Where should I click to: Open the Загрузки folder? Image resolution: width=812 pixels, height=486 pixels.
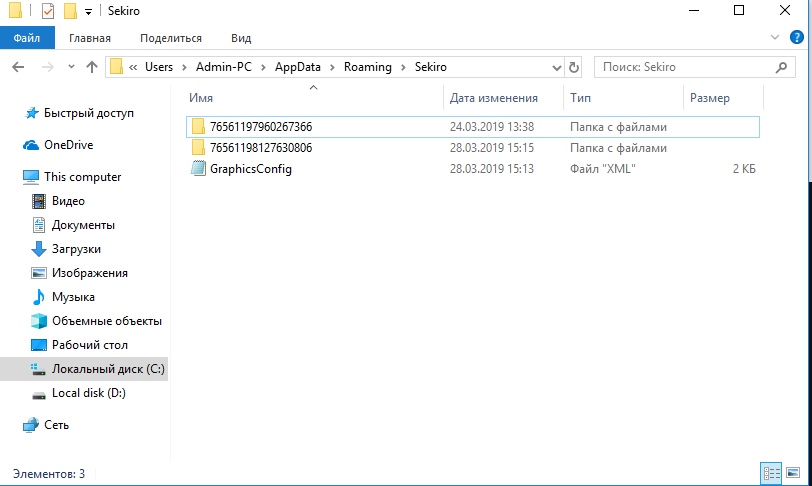66,249
